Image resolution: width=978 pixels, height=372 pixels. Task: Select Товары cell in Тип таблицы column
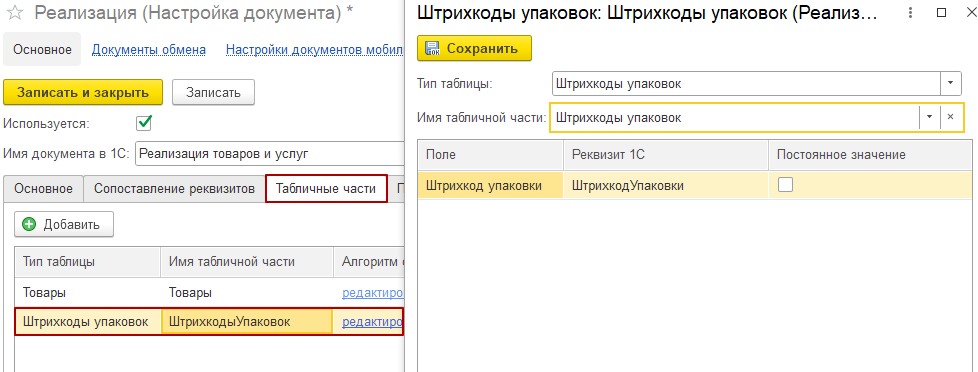click(x=88, y=293)
